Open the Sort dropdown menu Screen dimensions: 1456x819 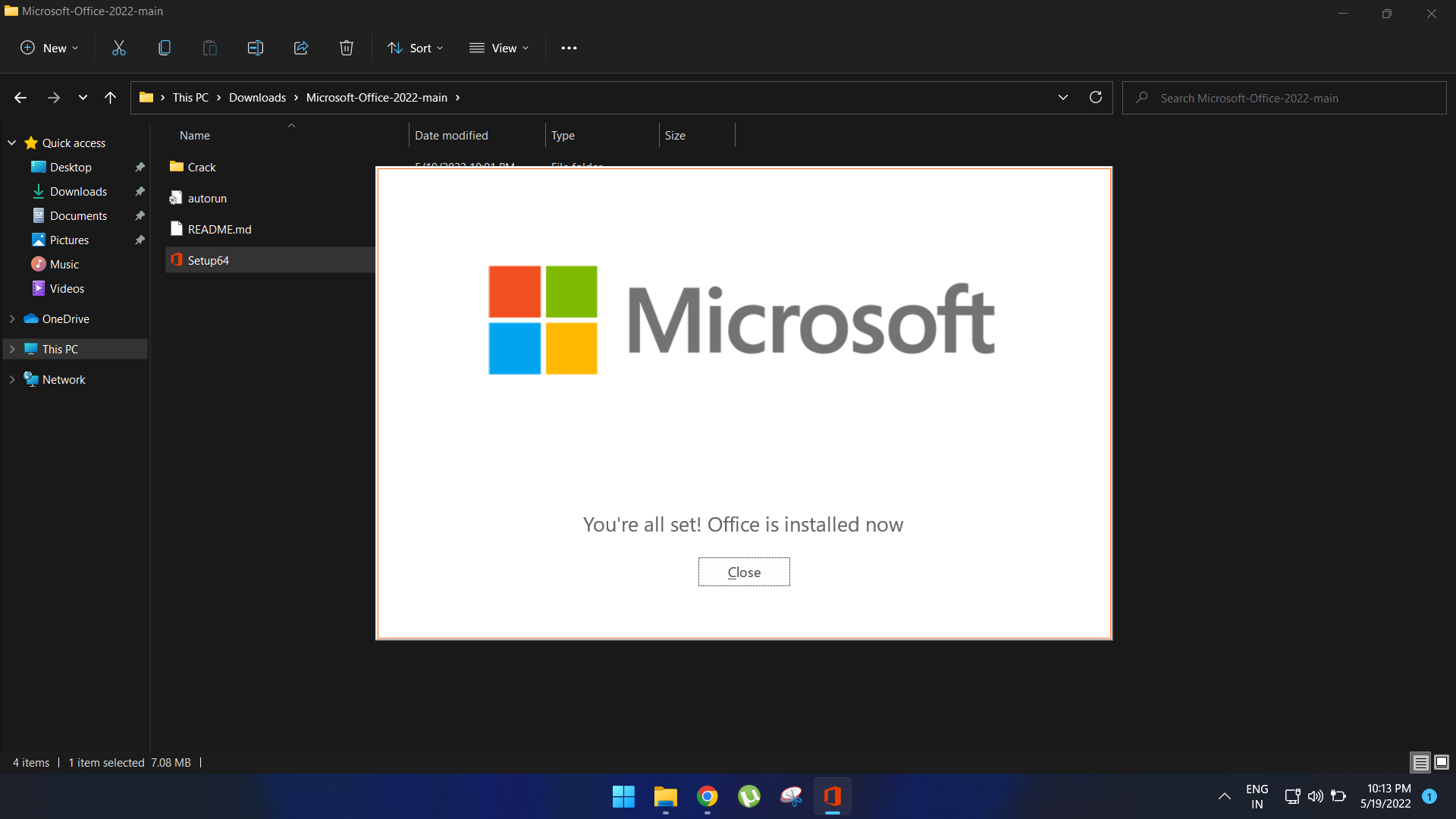[416, 47]
